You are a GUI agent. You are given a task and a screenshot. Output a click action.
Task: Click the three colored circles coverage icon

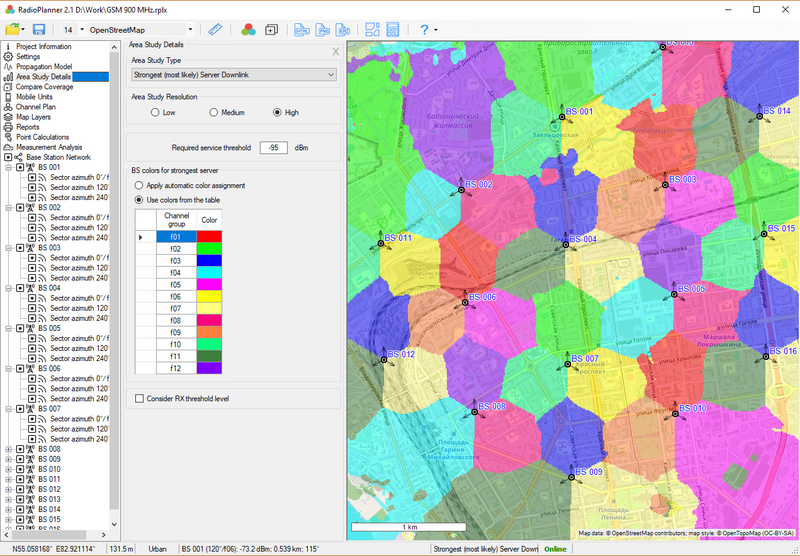point(248,30)
